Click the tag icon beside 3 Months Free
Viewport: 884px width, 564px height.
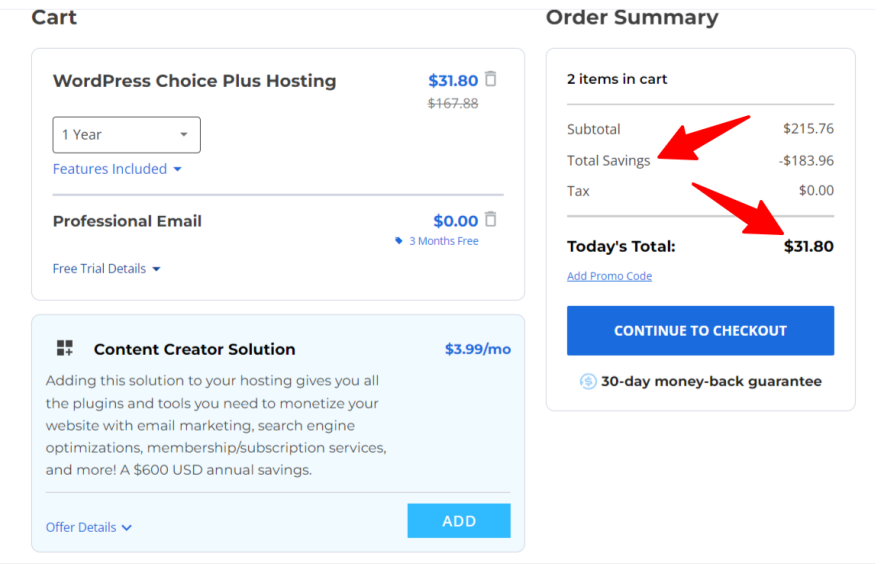tap(399, 241)
